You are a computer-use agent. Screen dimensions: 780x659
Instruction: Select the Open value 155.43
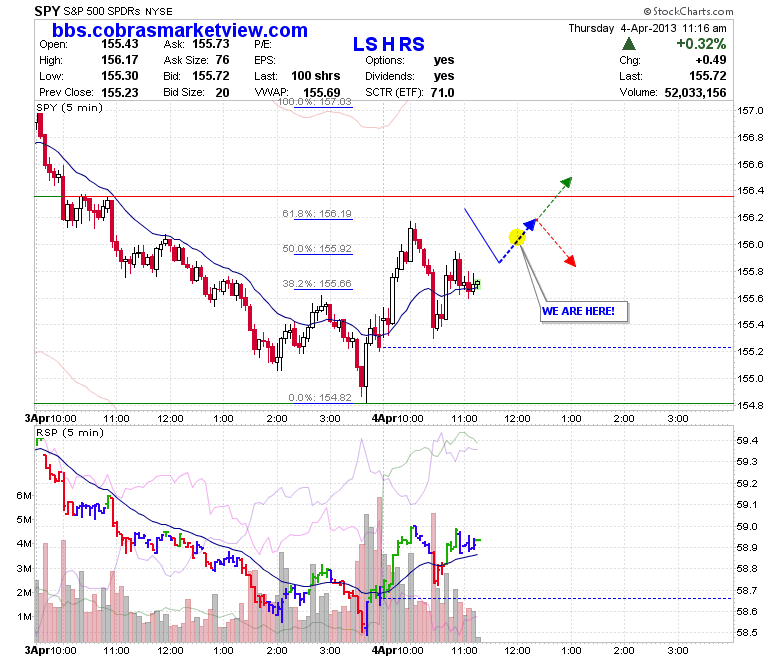pos(120,44)
